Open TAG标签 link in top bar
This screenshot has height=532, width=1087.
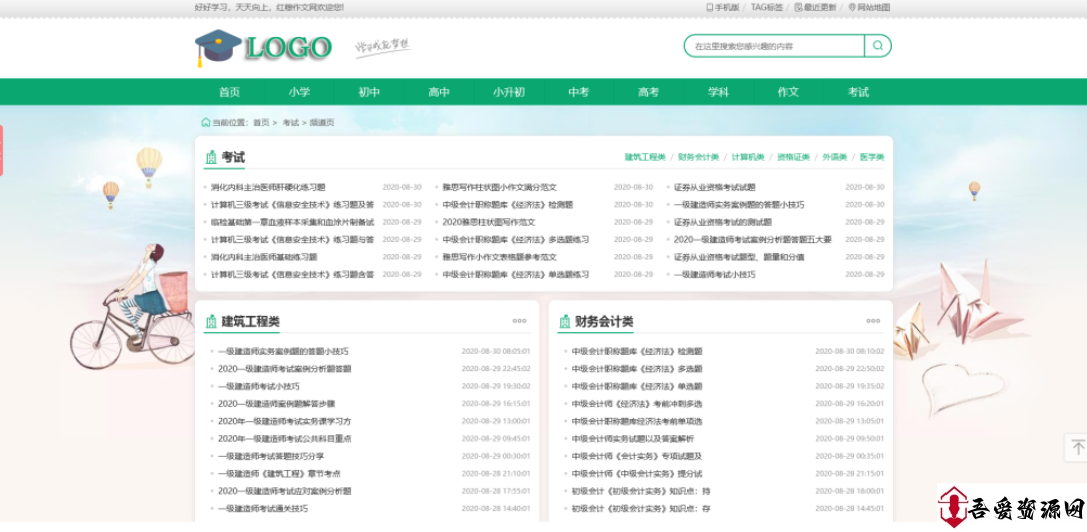(x=767, y=7)
